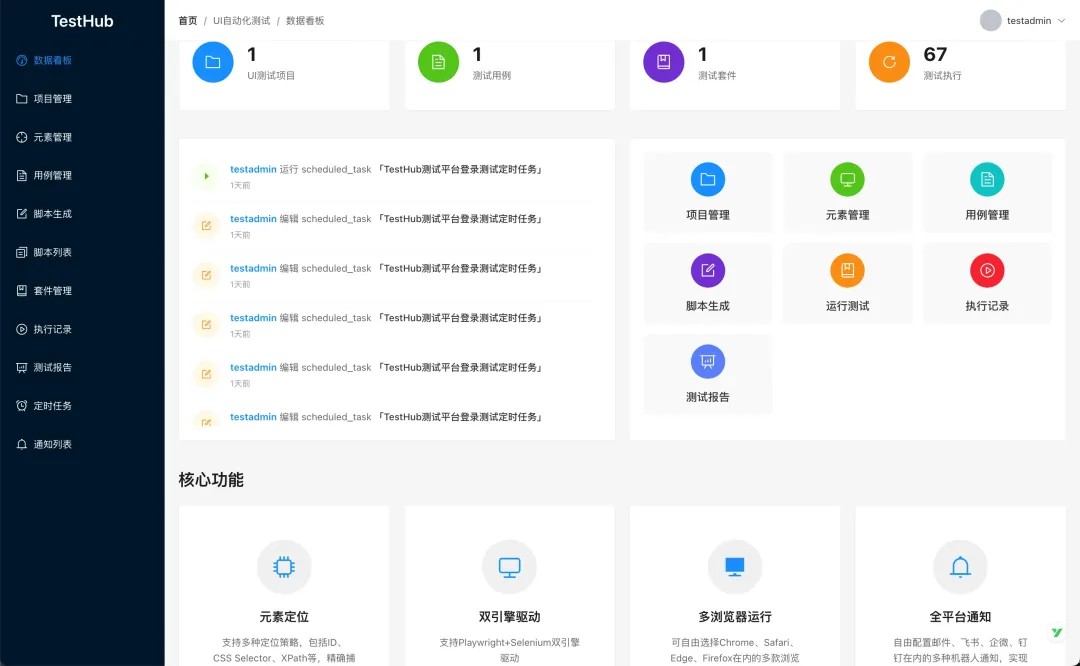
Task: Open 脚本生成 via the purple pen icon
Action: 708,270
